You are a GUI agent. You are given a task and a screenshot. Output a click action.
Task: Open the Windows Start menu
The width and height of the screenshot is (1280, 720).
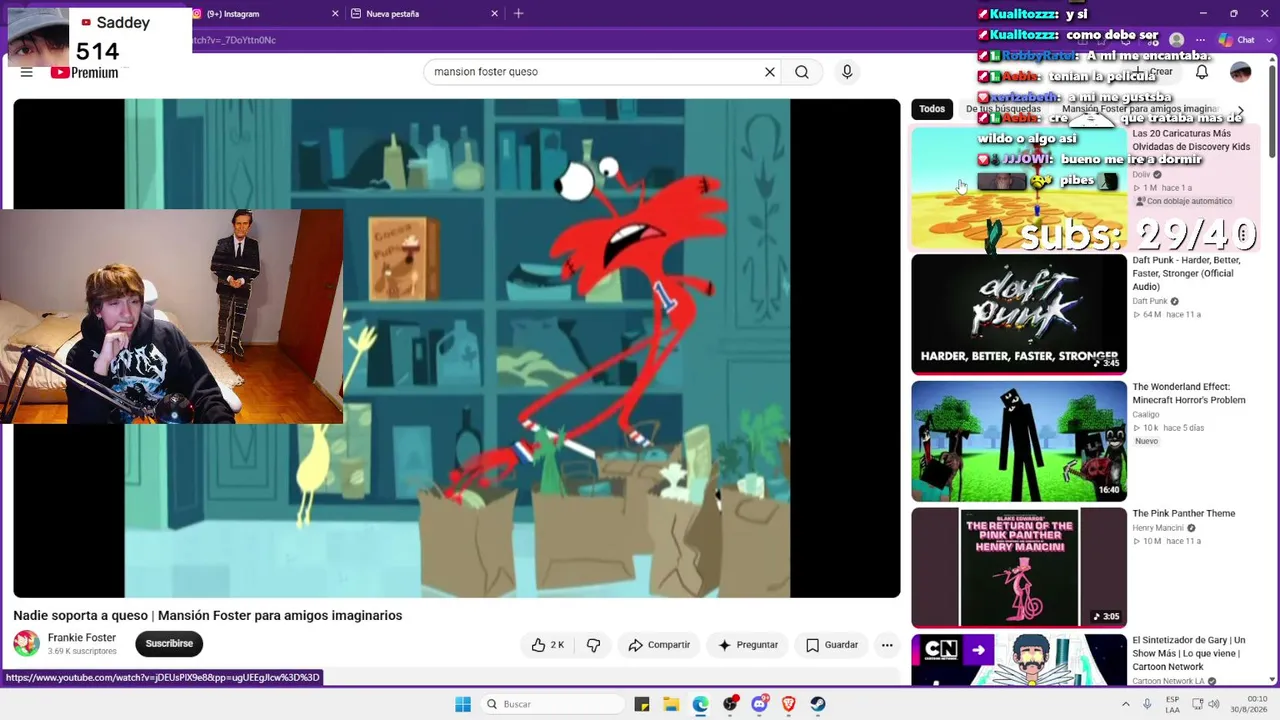click(x=463, y=704)
